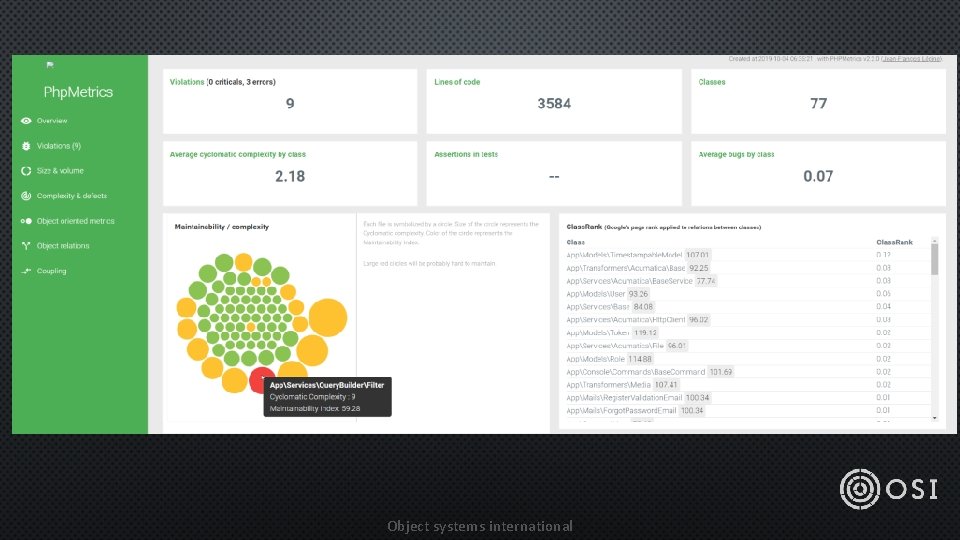This screenshot has width=960, height=540.
Task: Select App\Models\Role row
Action: [x=748, y=359]
